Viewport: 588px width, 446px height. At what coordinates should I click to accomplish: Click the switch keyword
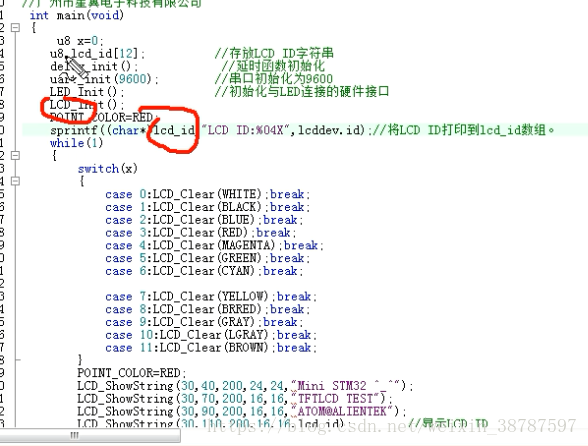(98, 169)
